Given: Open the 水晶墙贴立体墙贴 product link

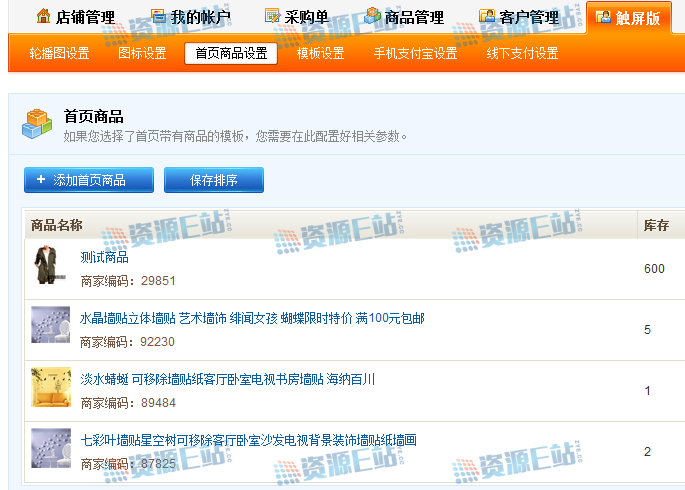Looking at the screenshot, I should [x=252, y=318].
